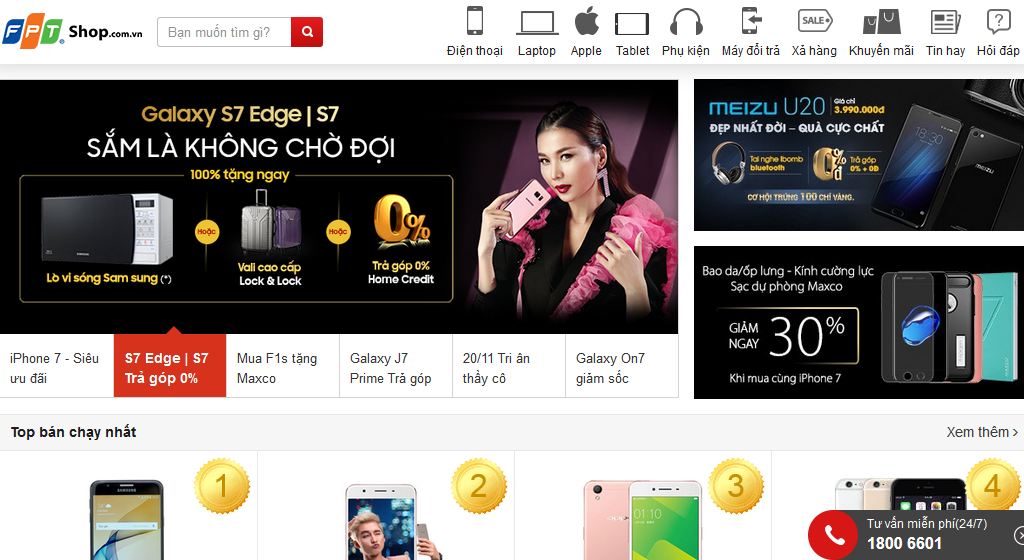The width and height of the screenshot is (1024, 560).
Task: Select the '20/11 Tri ân thầy cô' tab
Action: (x=509, y=366)
